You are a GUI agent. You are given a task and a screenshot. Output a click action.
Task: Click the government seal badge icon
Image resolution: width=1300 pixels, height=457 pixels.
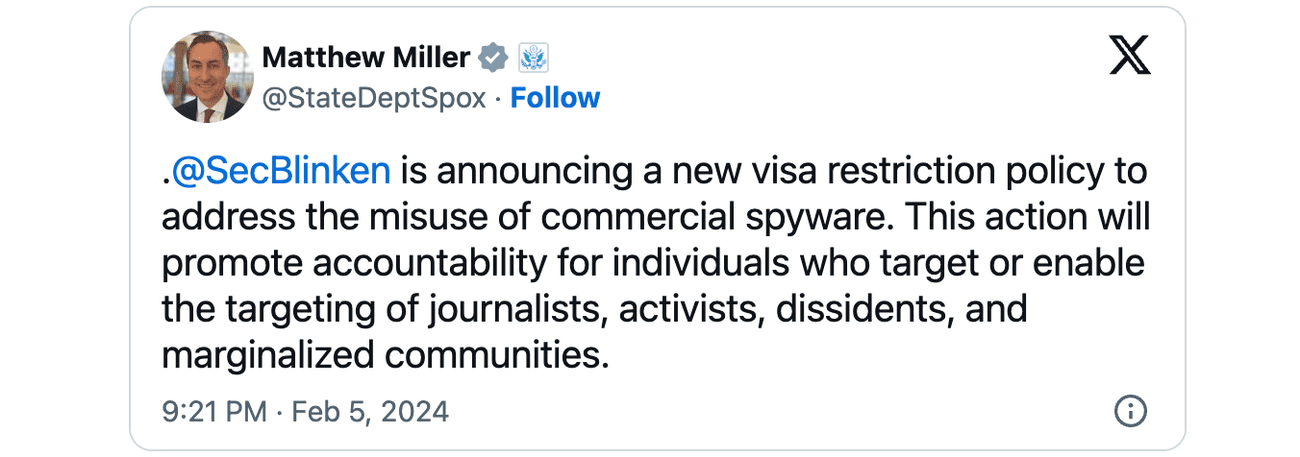[x=534, y=58]
